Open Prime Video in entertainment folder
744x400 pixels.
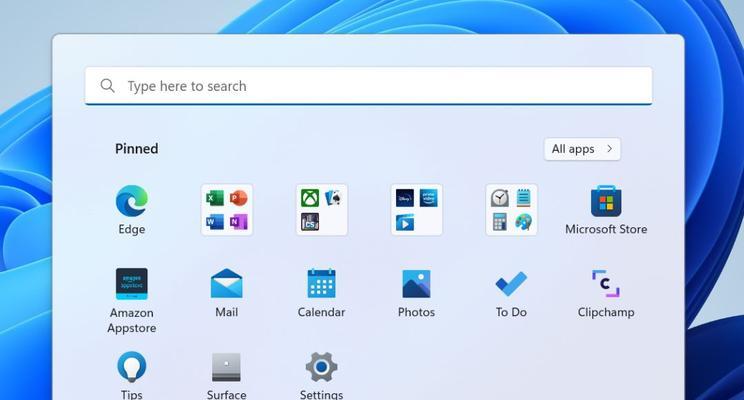(x=428, y=198)
